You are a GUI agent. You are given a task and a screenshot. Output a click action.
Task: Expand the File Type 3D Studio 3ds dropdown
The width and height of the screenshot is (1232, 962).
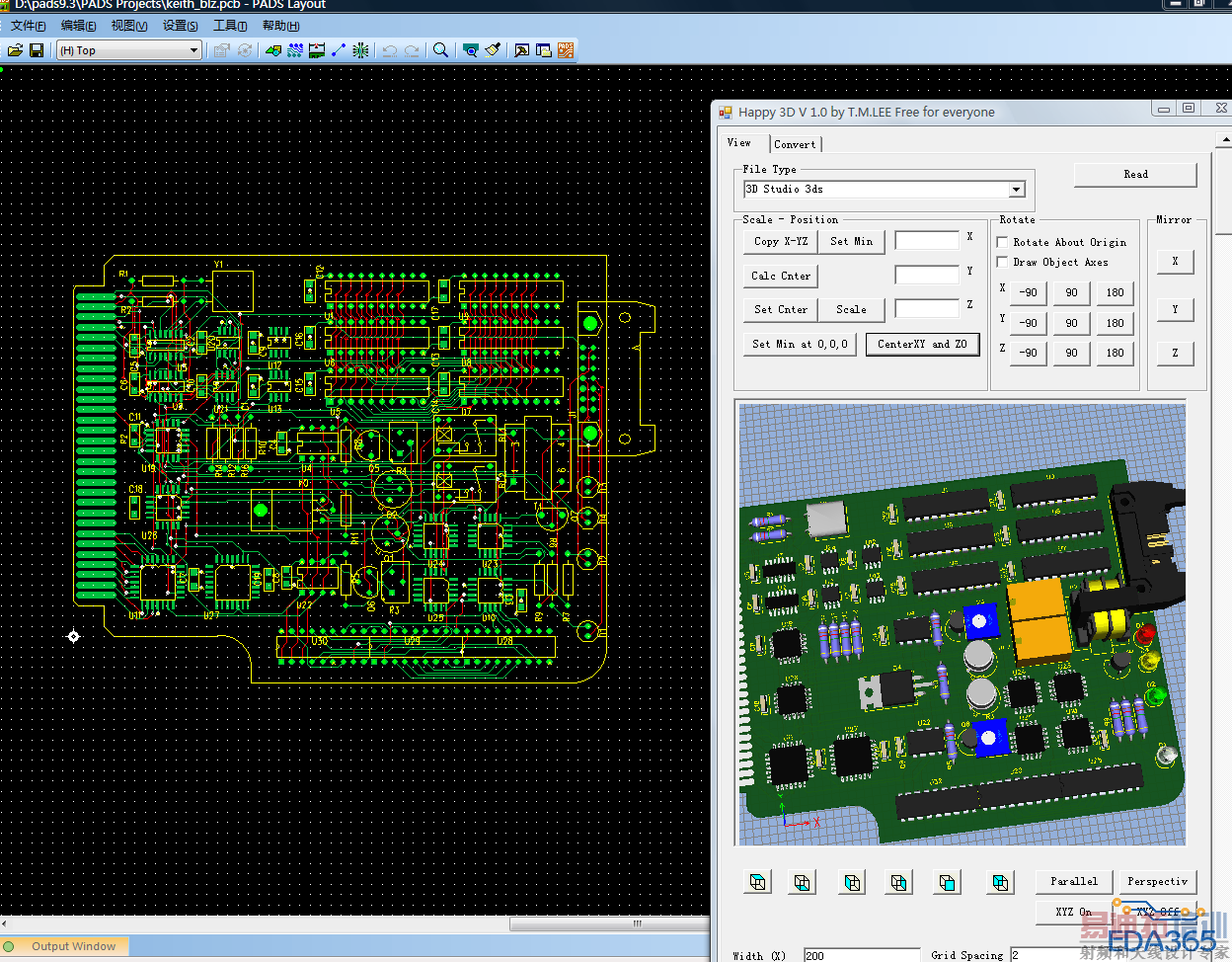(x=1016, y=190)
